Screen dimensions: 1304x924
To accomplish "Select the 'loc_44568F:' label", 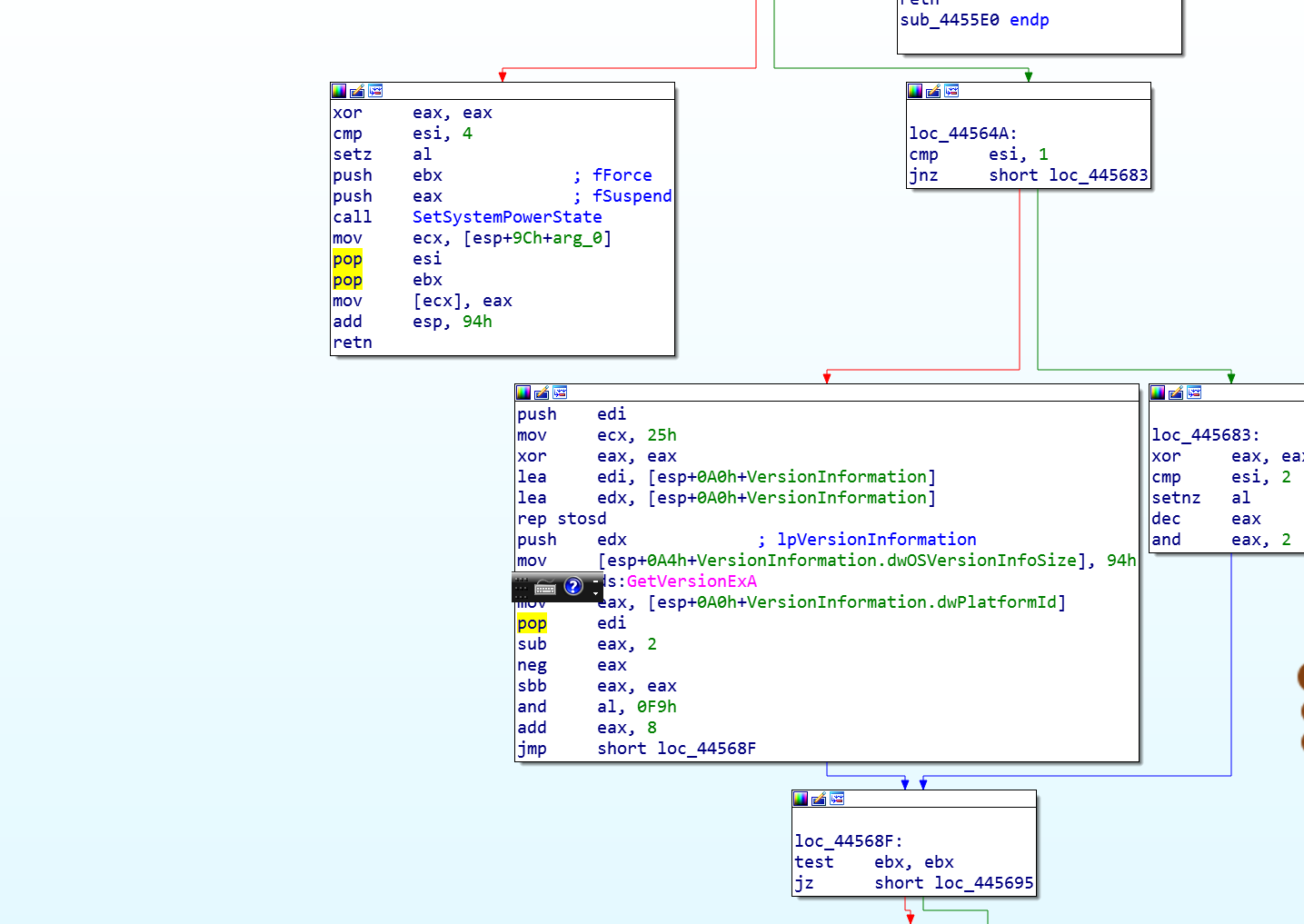I will pyautogui.click(x=849, y=841).
